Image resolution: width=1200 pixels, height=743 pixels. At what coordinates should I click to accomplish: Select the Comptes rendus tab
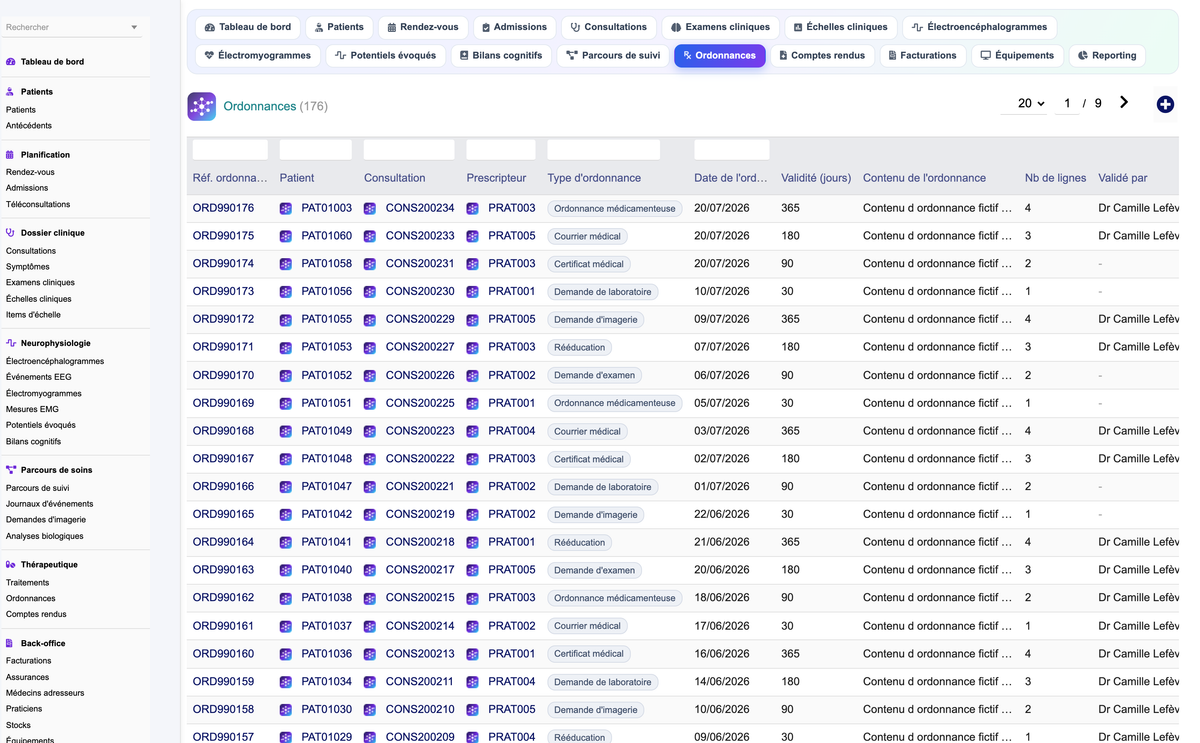click(x=821, y=55)
